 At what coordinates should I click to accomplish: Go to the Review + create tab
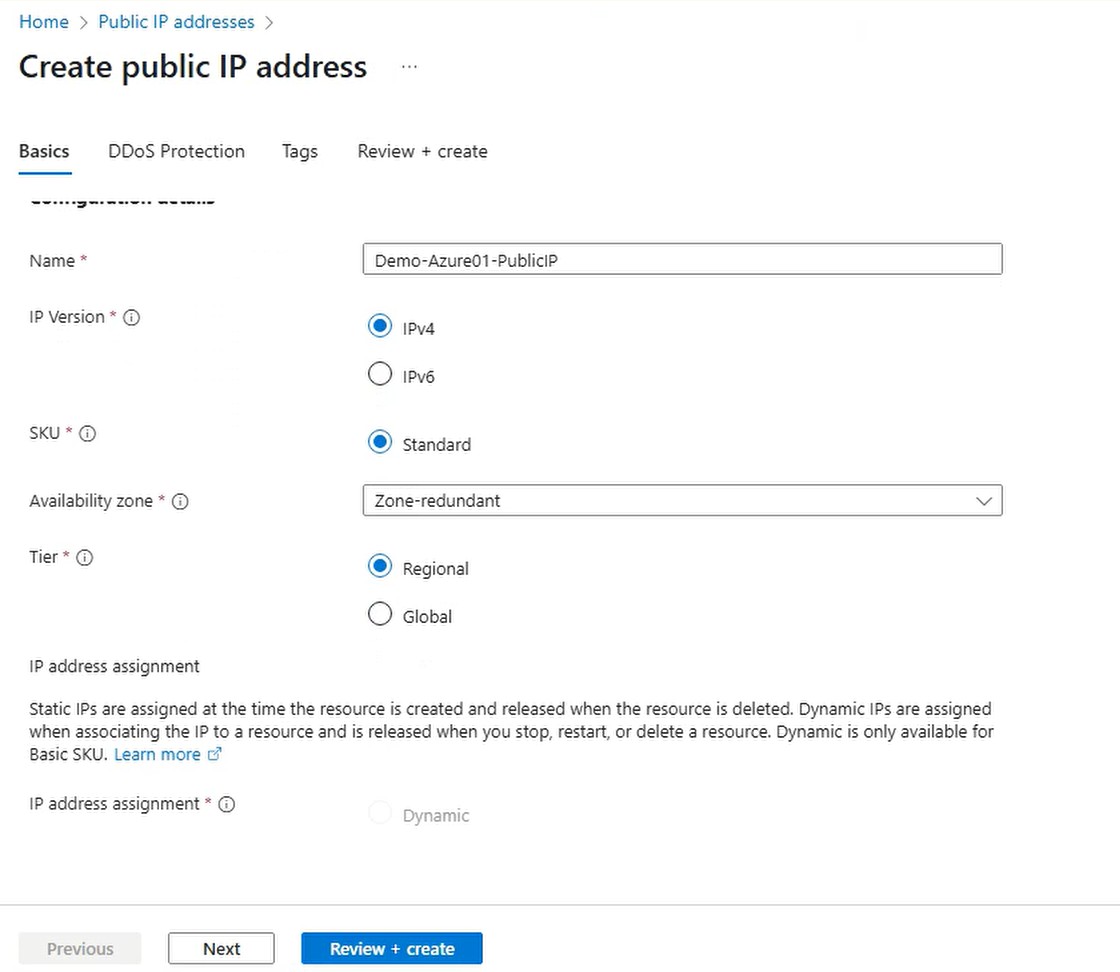tap(422, 151)
